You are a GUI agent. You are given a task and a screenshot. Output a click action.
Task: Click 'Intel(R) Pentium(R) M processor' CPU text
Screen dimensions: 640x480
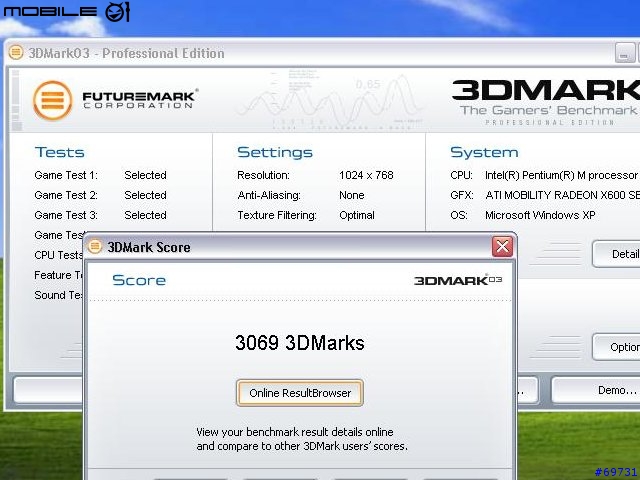(561, 175)
